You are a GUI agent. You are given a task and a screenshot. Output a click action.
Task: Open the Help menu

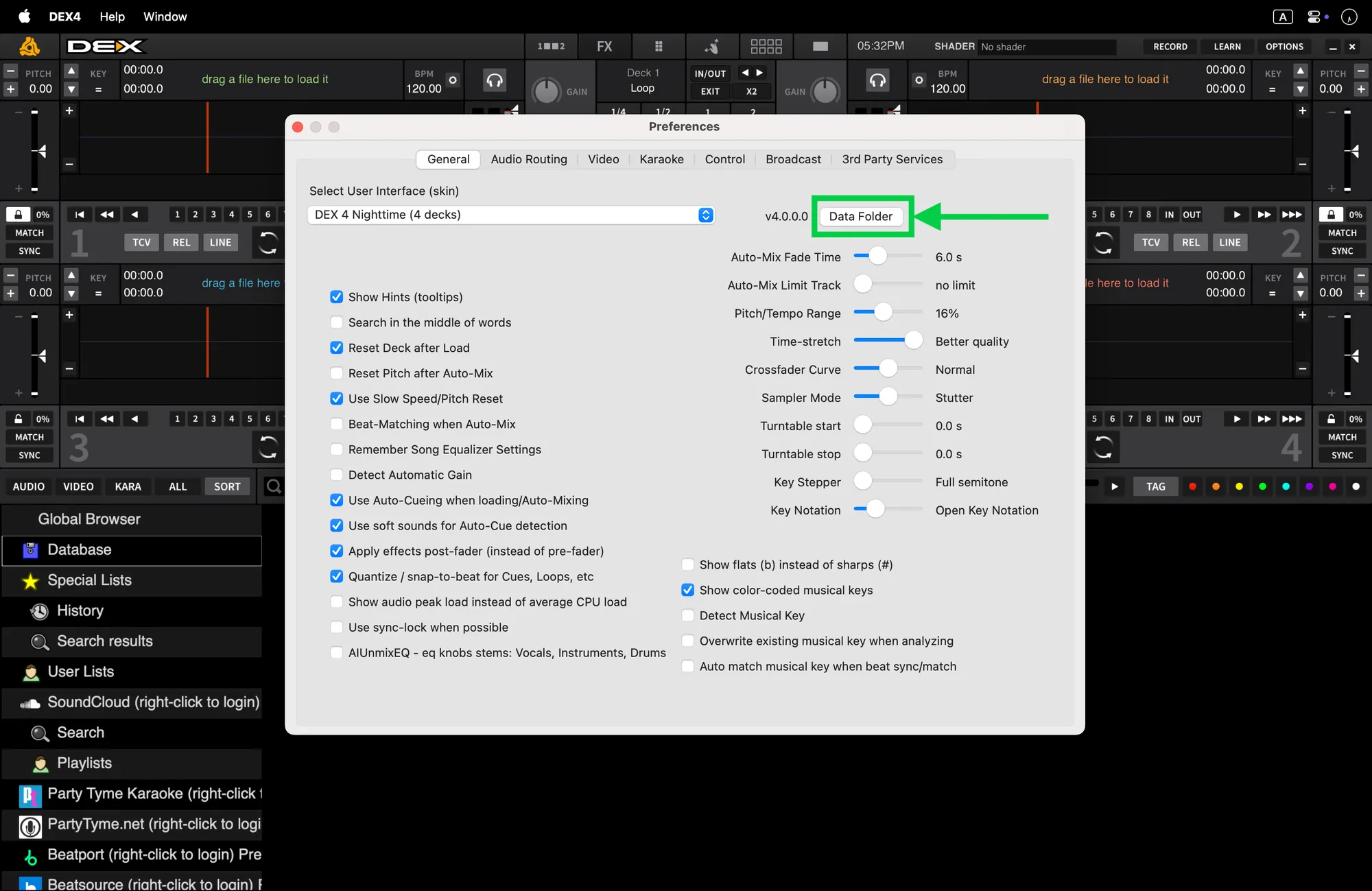(112, 16)
